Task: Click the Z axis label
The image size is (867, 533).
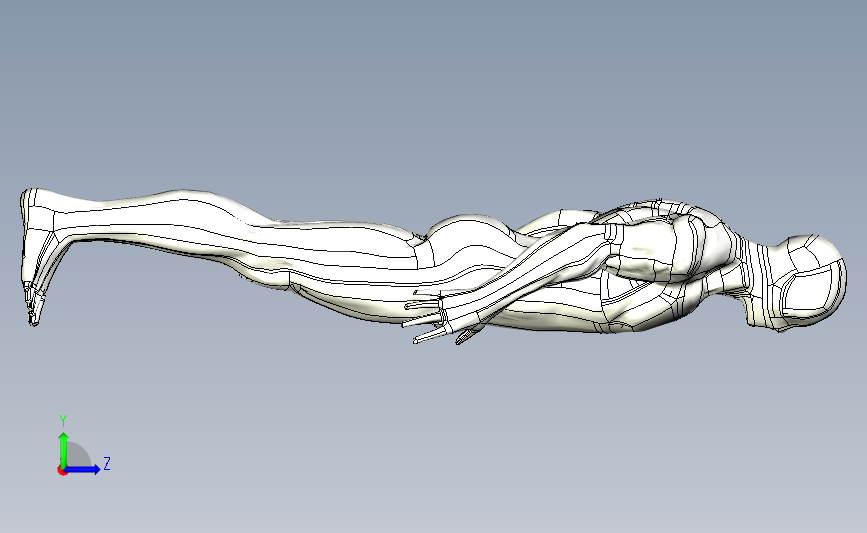Action: pyautogui.click(x=107, y=463)
